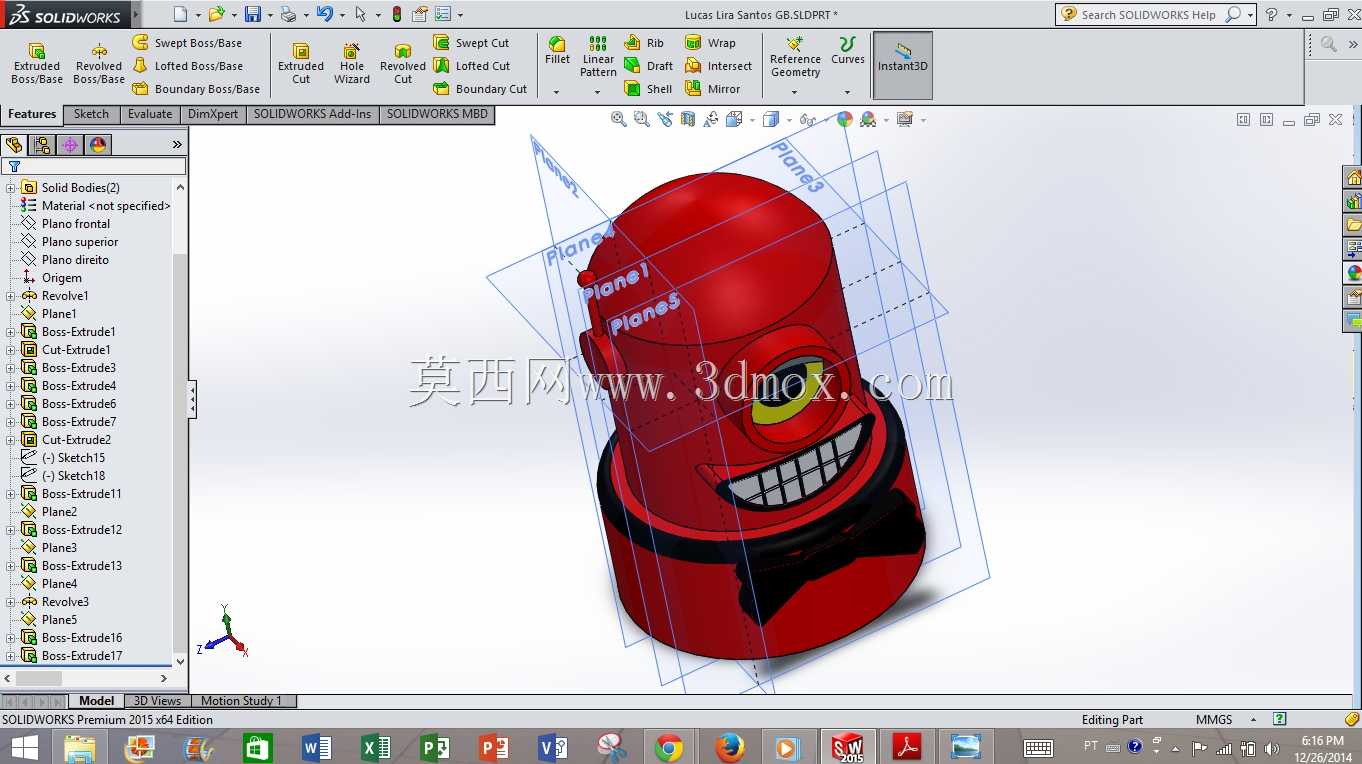Click the Undo icon in the toolbar
Image resolution: width=1362 pixels, height=764 pixels.
(324, 14)
